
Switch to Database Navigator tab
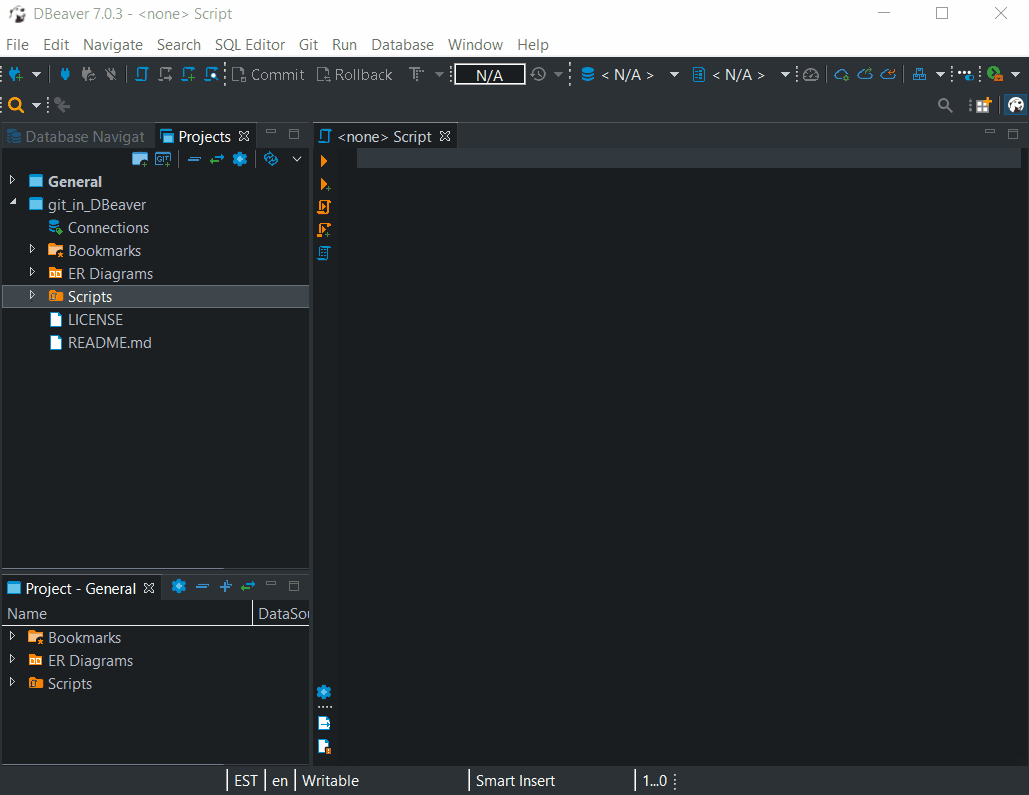[x=77, y=137]
